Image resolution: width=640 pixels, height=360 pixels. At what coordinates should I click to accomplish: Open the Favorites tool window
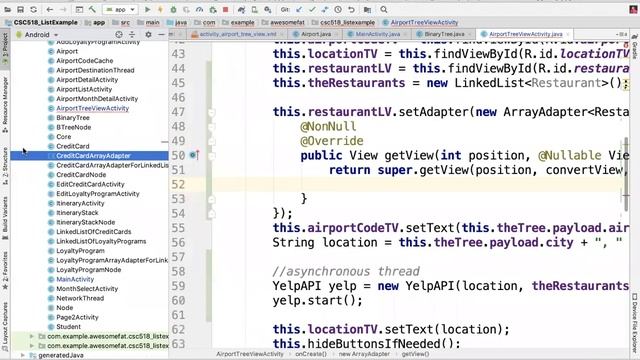(5, 270)
